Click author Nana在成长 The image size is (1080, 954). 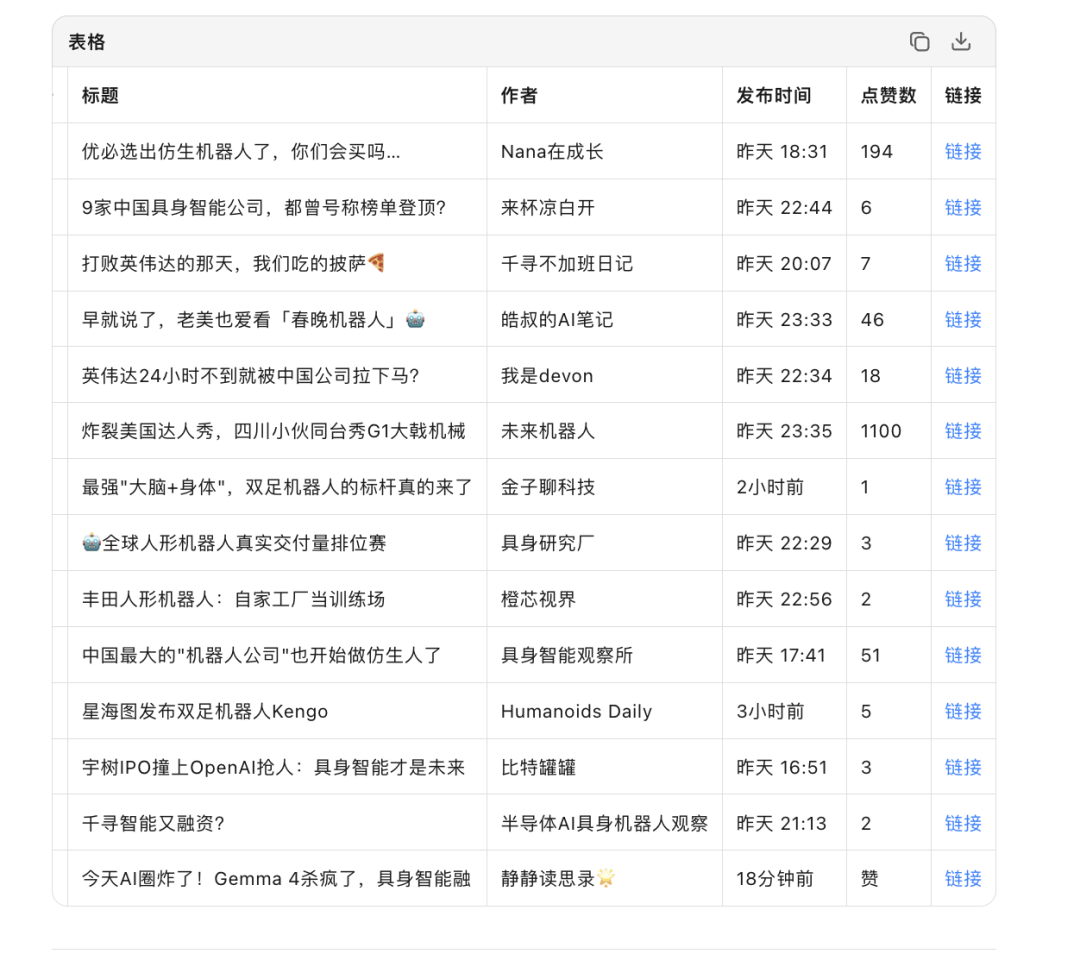[552, 152]
